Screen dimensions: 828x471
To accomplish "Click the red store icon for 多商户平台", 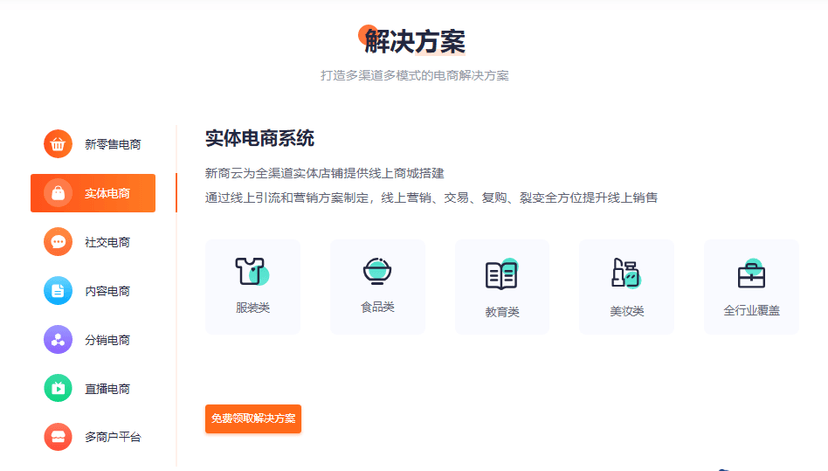I will [x=58, y=437].
